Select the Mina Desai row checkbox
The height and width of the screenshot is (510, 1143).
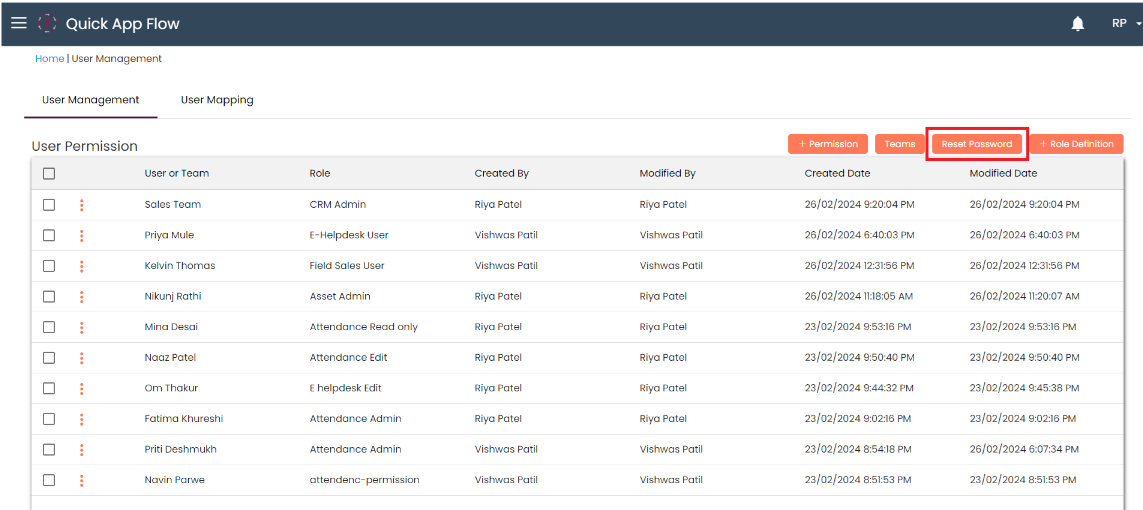tap(49, 327)
